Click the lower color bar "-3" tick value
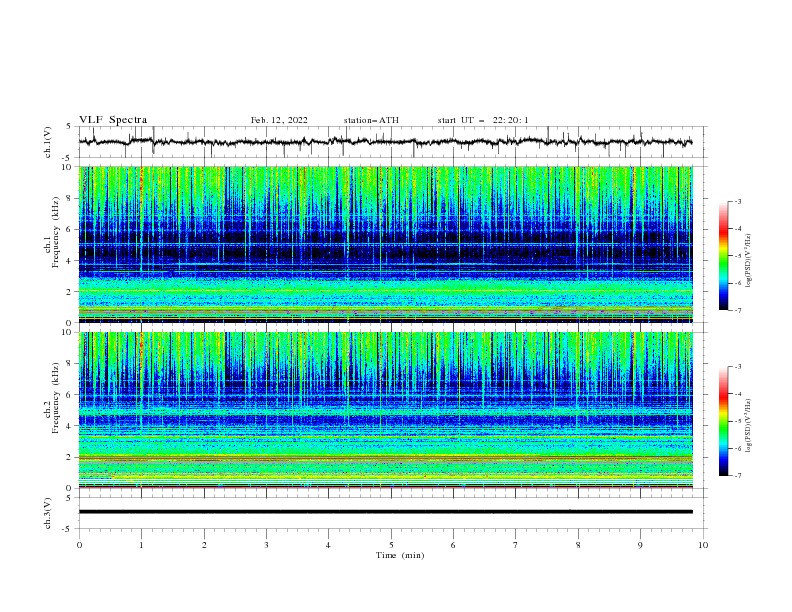792x612 pixels. coord(737,367)
